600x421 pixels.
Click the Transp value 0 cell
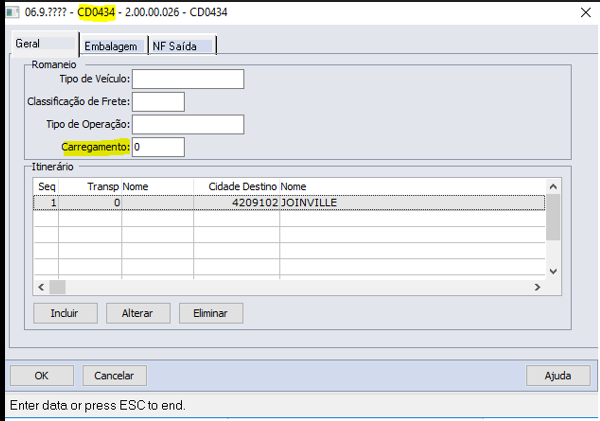tap(90, 203)
